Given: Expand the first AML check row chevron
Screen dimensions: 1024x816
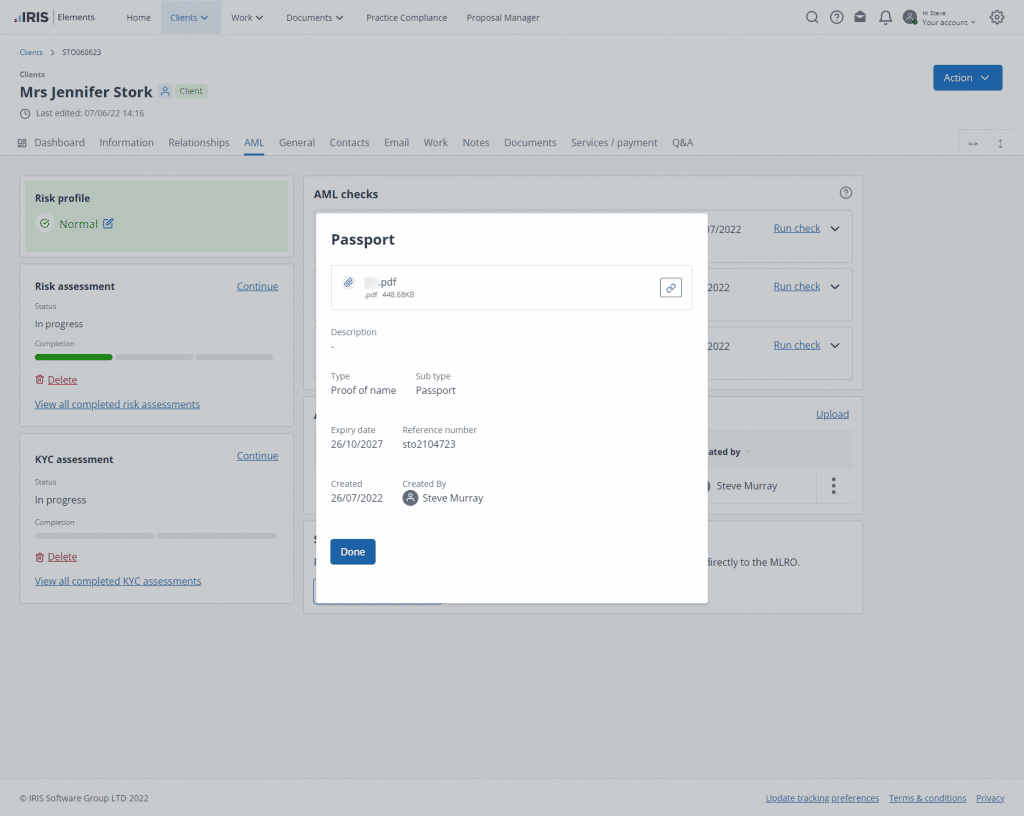Looking at the screenshot, I should 835,228.
